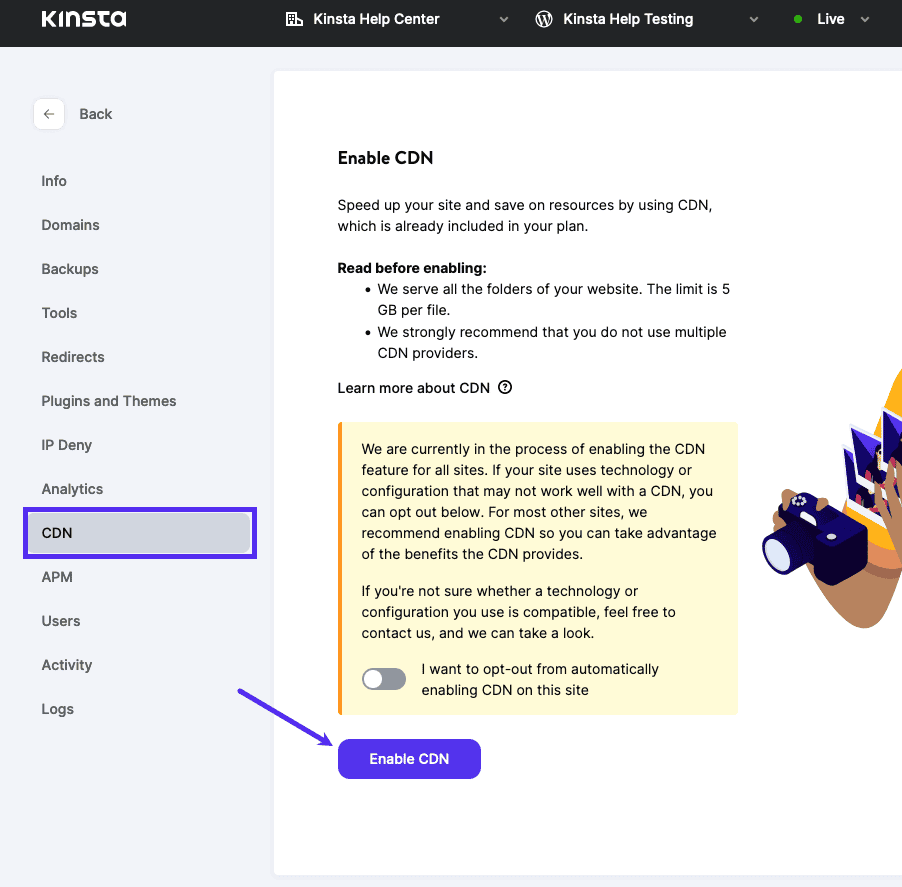Select the Analytics section in the sidebar

click(x=72, y=489)
